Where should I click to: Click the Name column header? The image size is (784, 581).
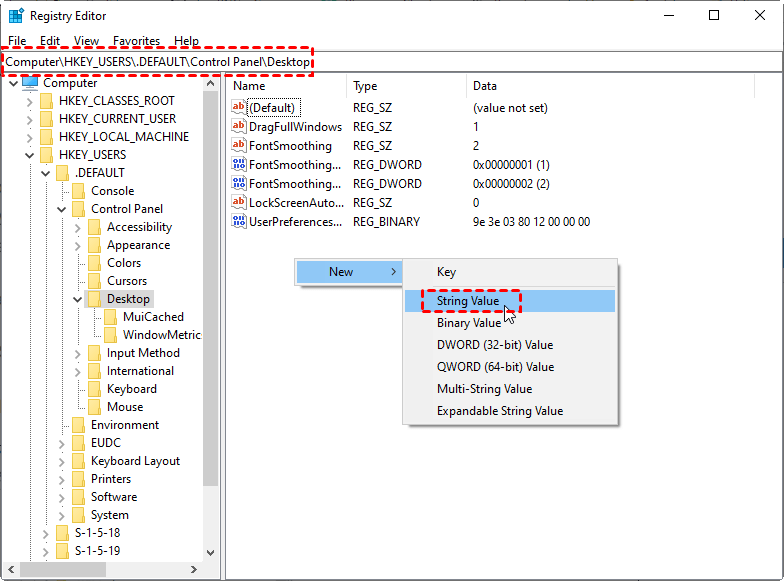pos(288,86)
